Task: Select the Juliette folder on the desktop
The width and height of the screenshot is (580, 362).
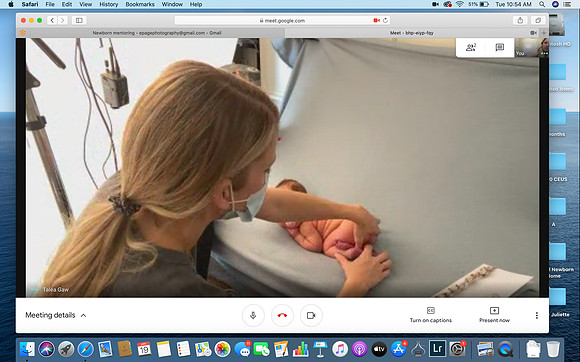Action: 558,301
